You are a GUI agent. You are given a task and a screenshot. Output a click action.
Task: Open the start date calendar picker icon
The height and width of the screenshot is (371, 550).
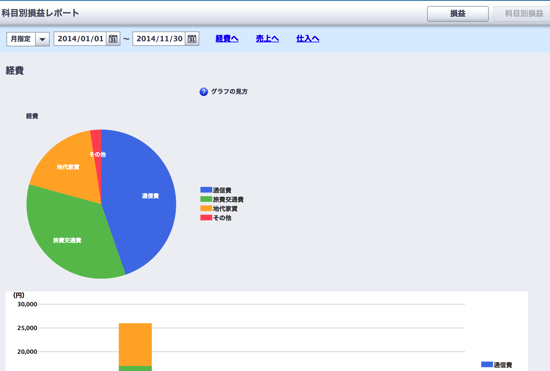click(x=113, y=39)
